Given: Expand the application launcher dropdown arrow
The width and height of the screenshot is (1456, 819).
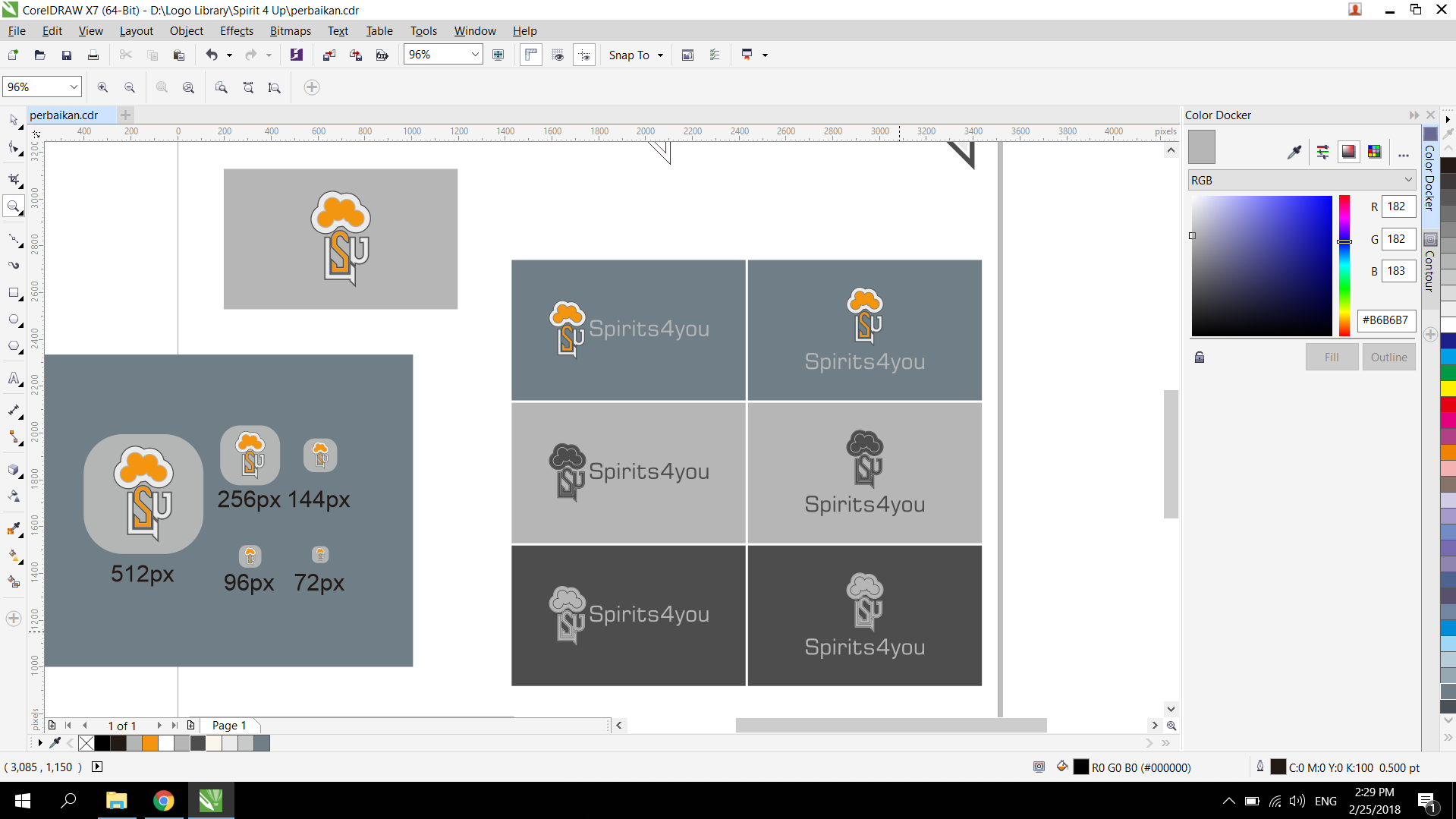Looking at the screenshot, I should pyautogui.click(x=765, y=55).
